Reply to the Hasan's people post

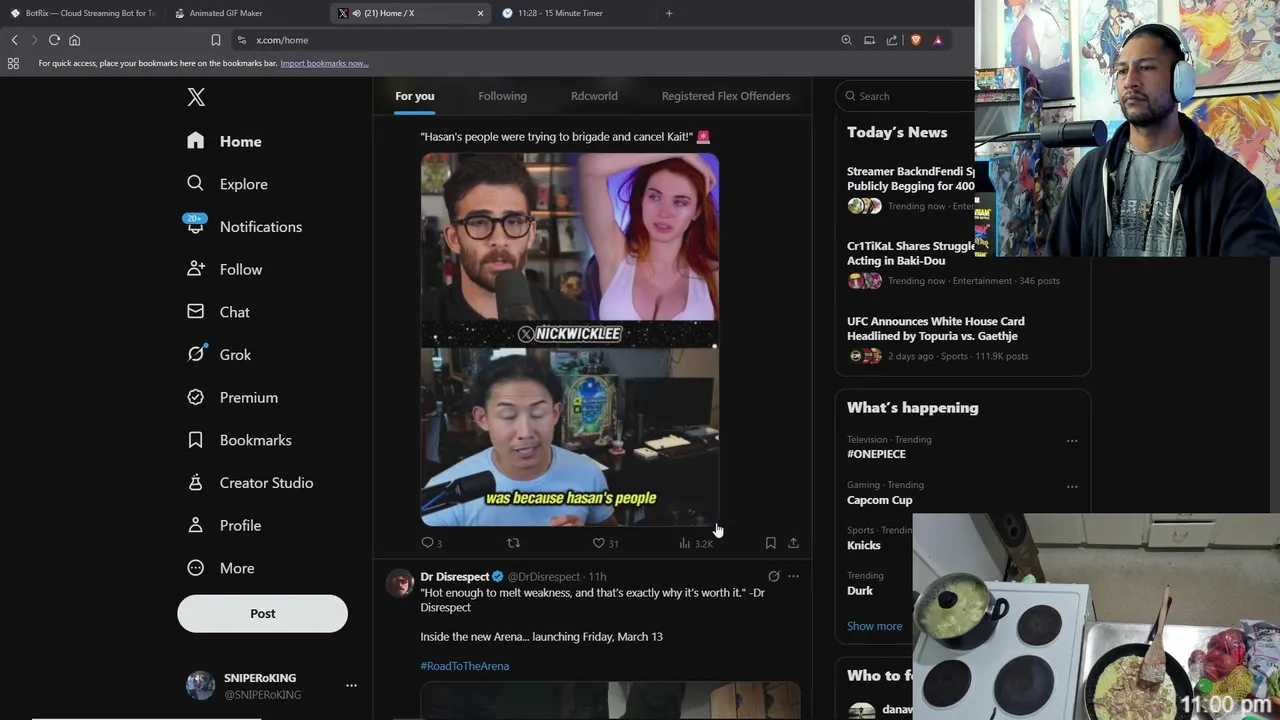pos(431,543)
